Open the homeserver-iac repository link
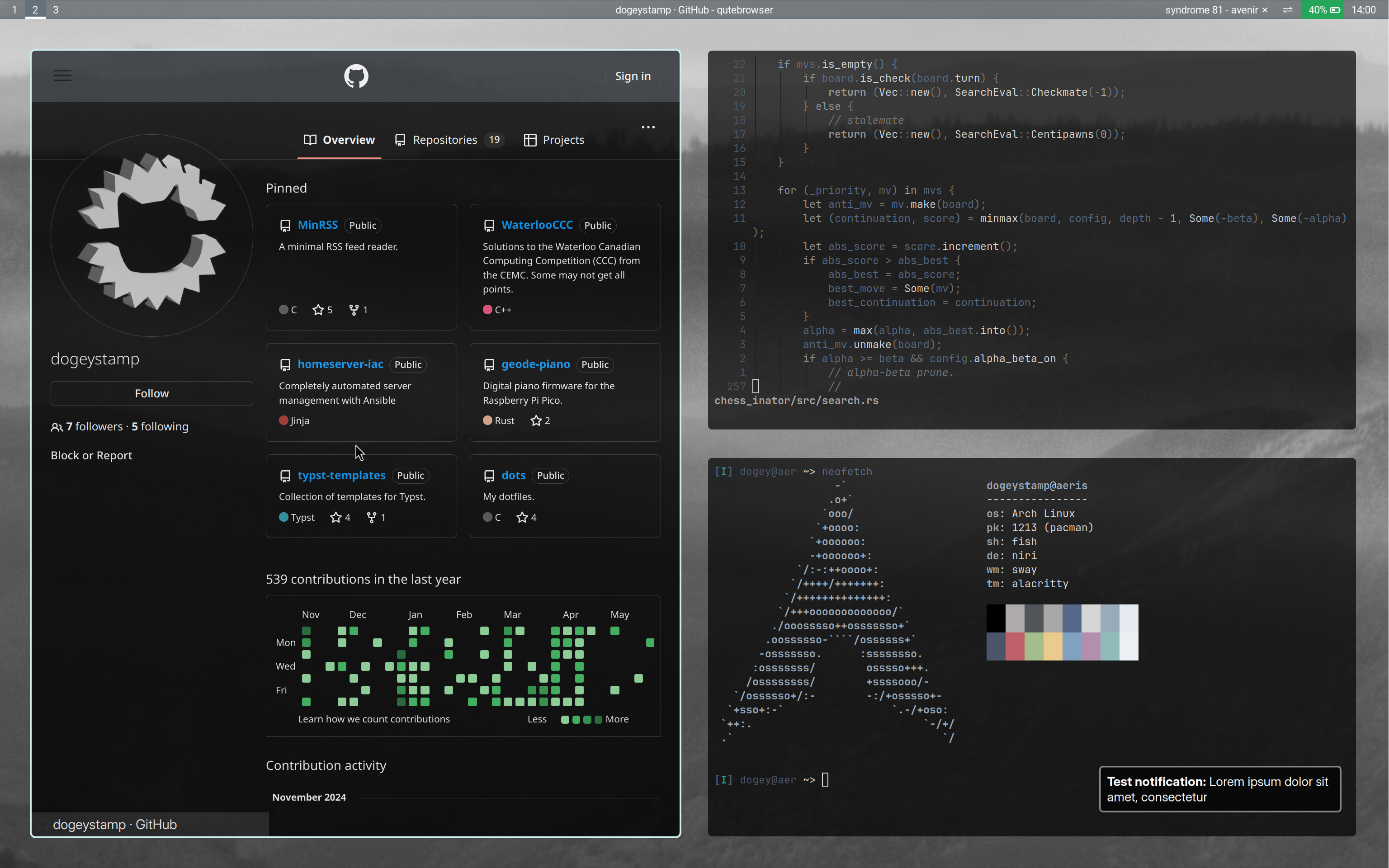 (x=340, y=364)
